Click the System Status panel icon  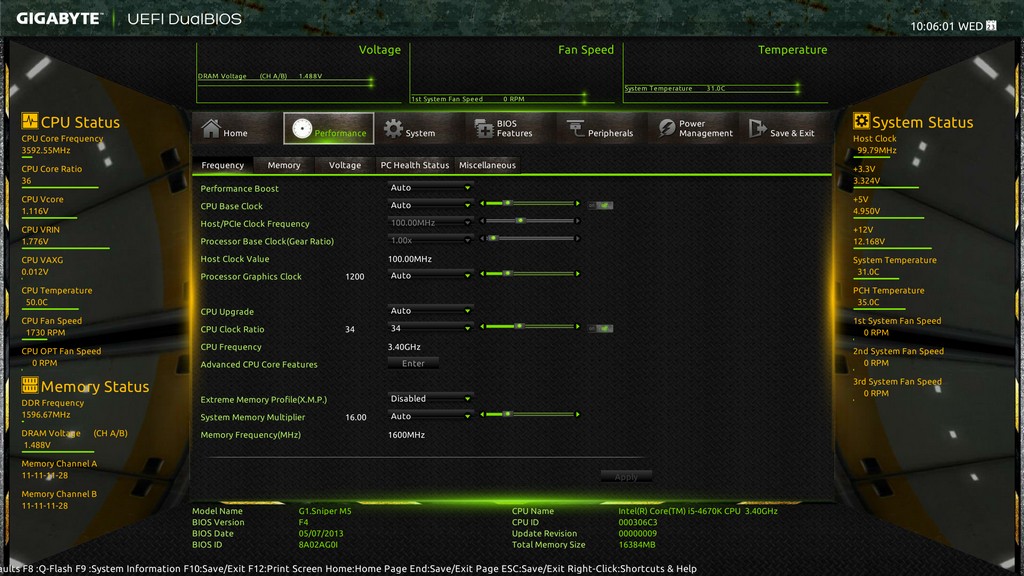(x=861, y=121)
